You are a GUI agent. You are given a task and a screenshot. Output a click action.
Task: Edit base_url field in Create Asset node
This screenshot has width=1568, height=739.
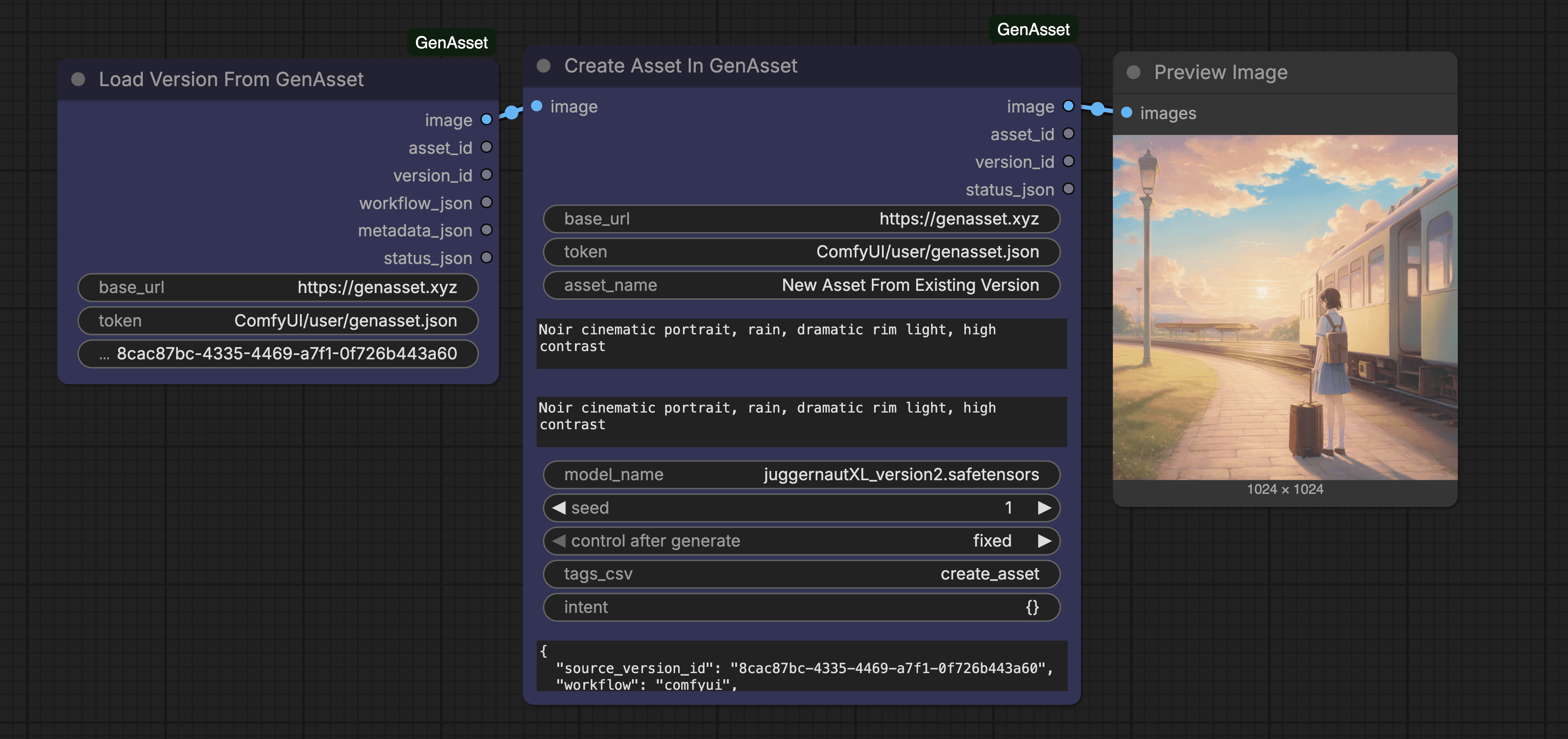tap(801, 219)
